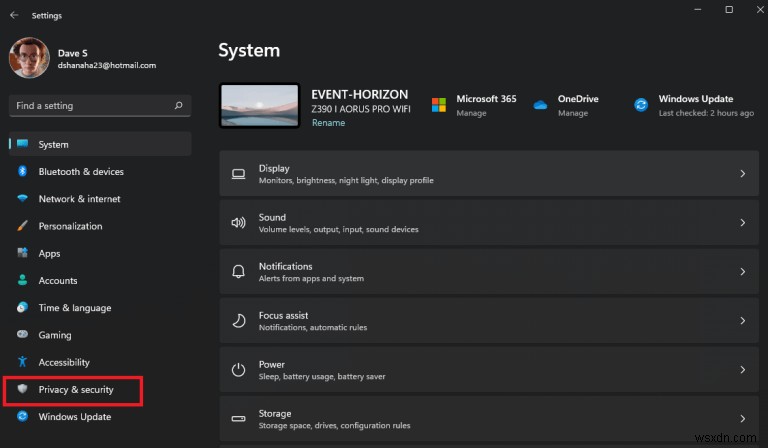Open the Apps section in sidebar
Image resolution: width=768 pixels, height=448 pixels.
(x=50, y=254)
